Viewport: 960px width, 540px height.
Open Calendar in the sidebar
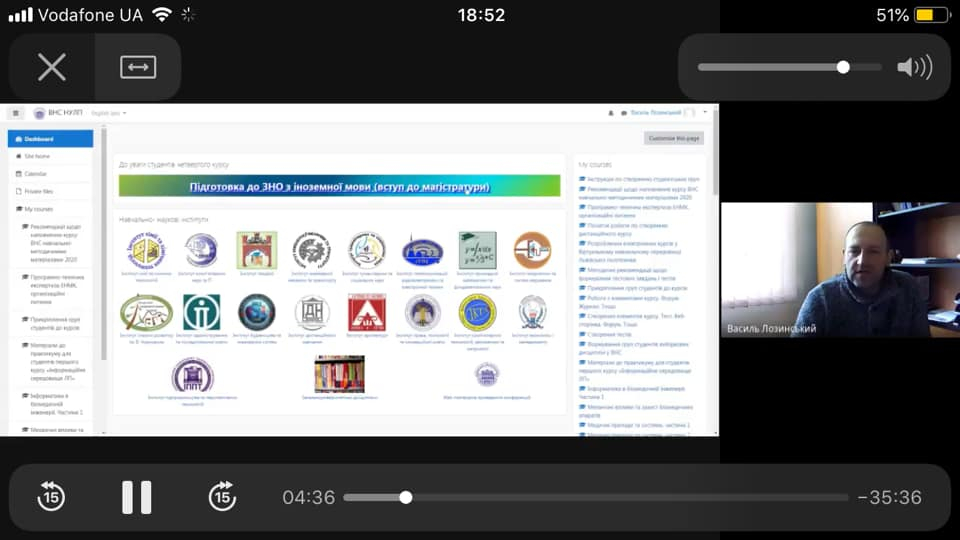[50, 174]
